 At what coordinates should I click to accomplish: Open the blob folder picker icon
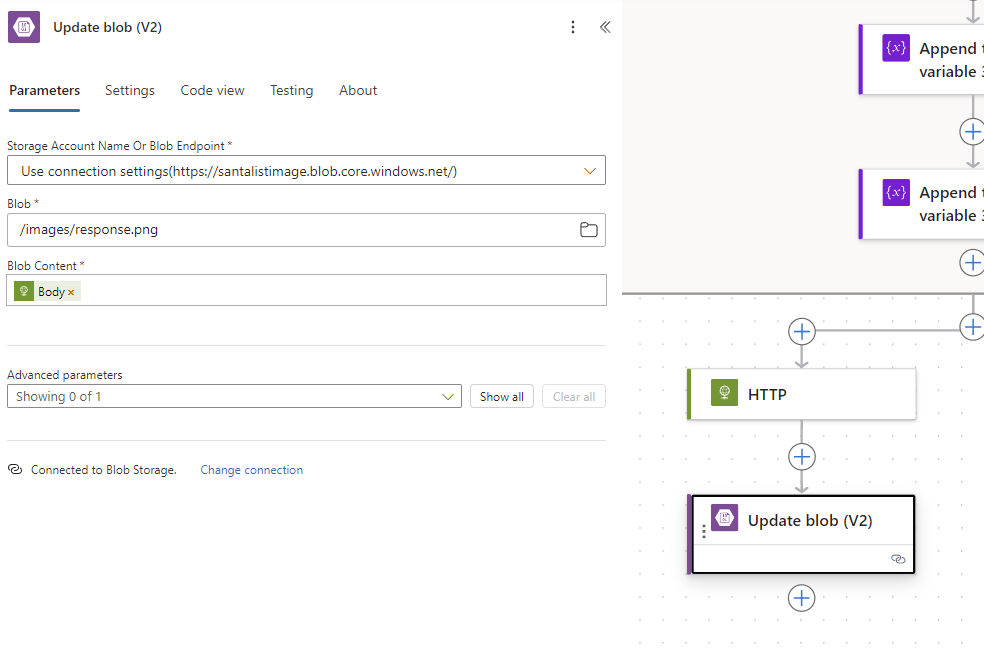(x=590, y=230)
